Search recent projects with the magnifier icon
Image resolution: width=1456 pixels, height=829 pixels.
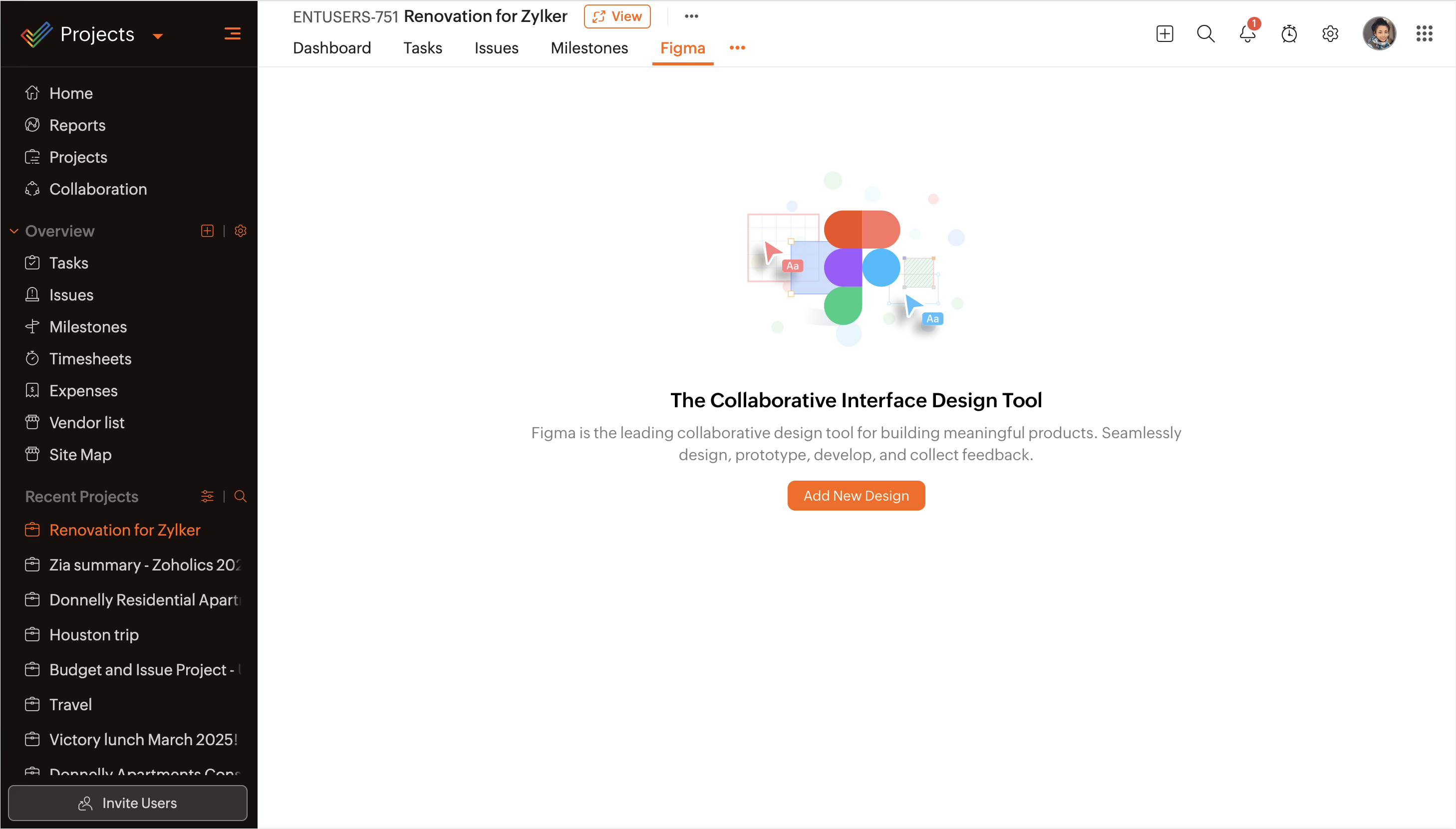tap(240, 496)
